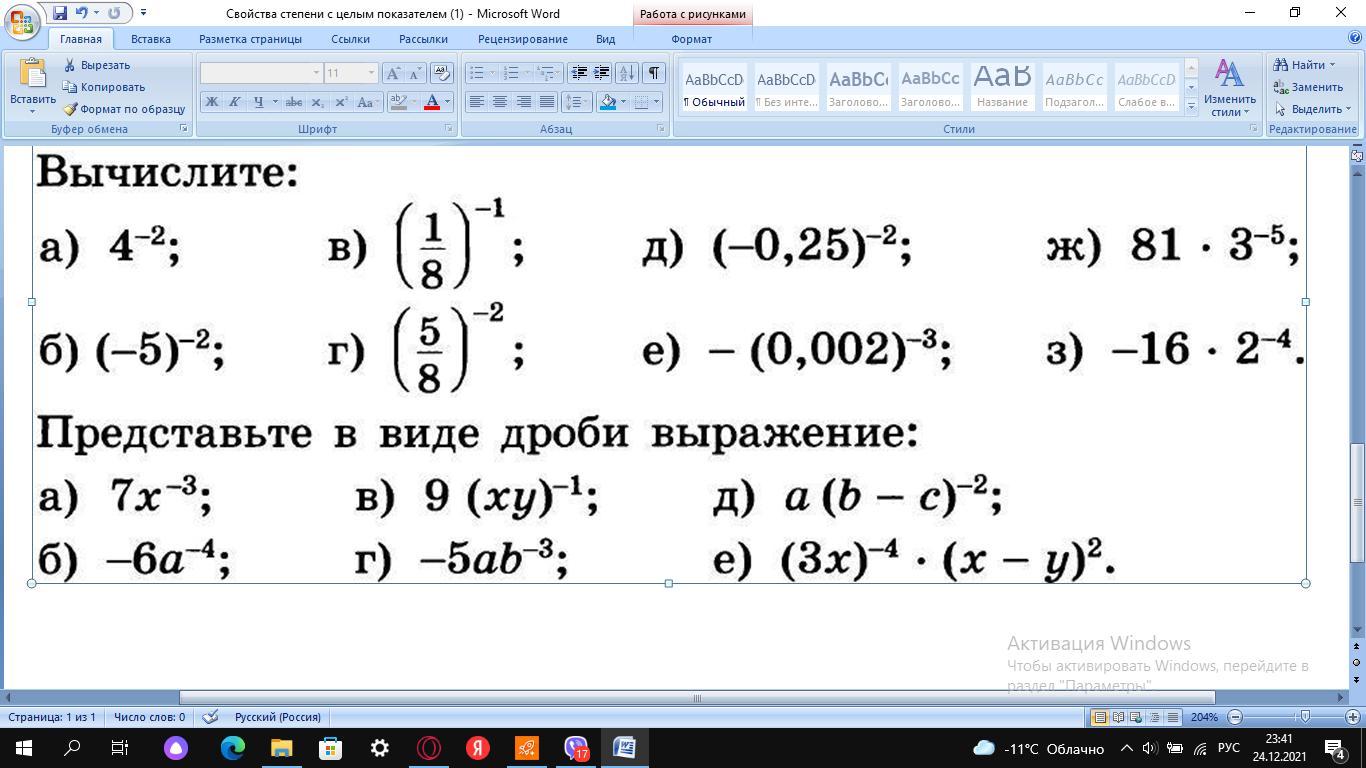The width and height of the screenshot is (1366, 768).
Task: Cut selection with Вырезать
Action: (x=97, y=65)
